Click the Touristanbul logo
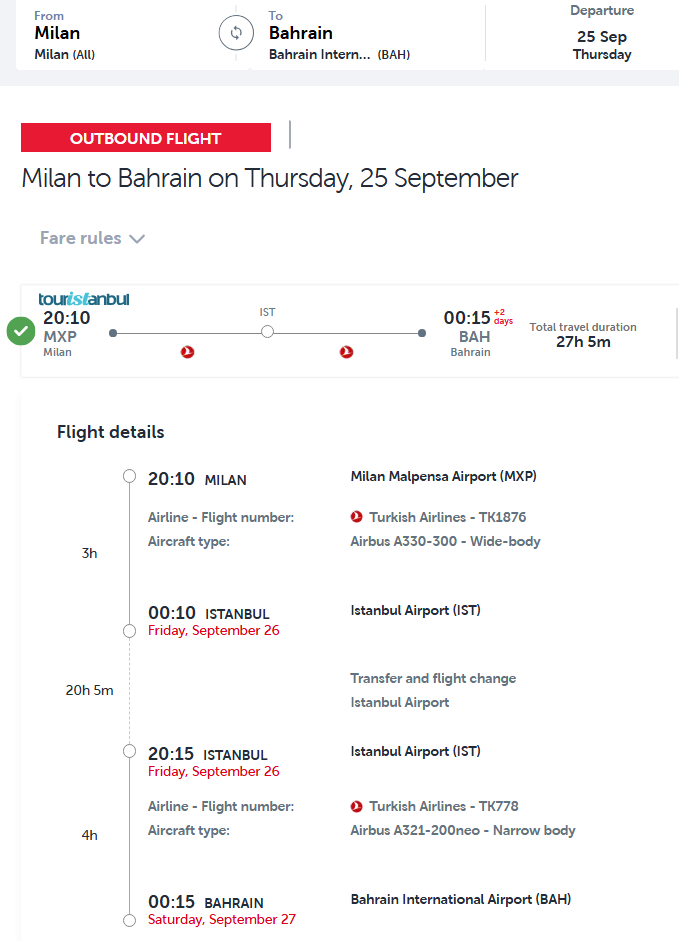This screenshot has width=679, height=941. point(84,299)
